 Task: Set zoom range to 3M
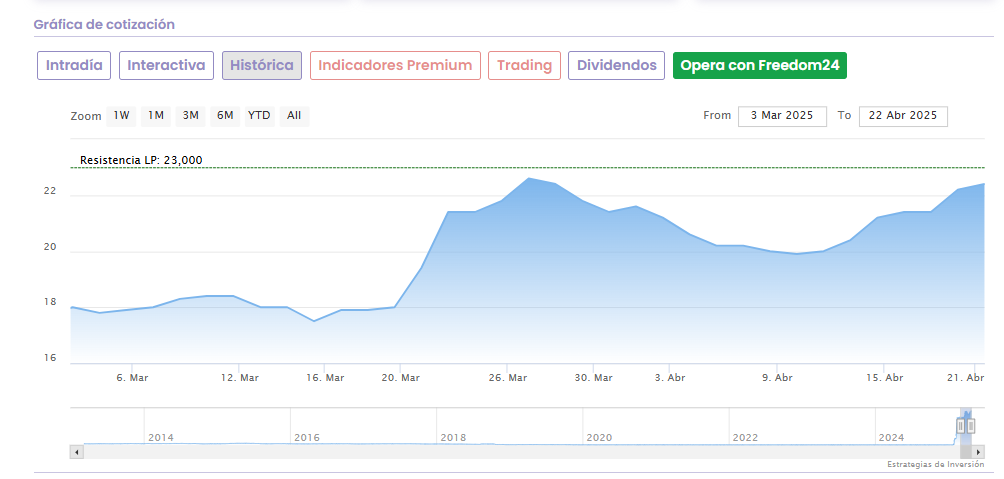(190, 116)
